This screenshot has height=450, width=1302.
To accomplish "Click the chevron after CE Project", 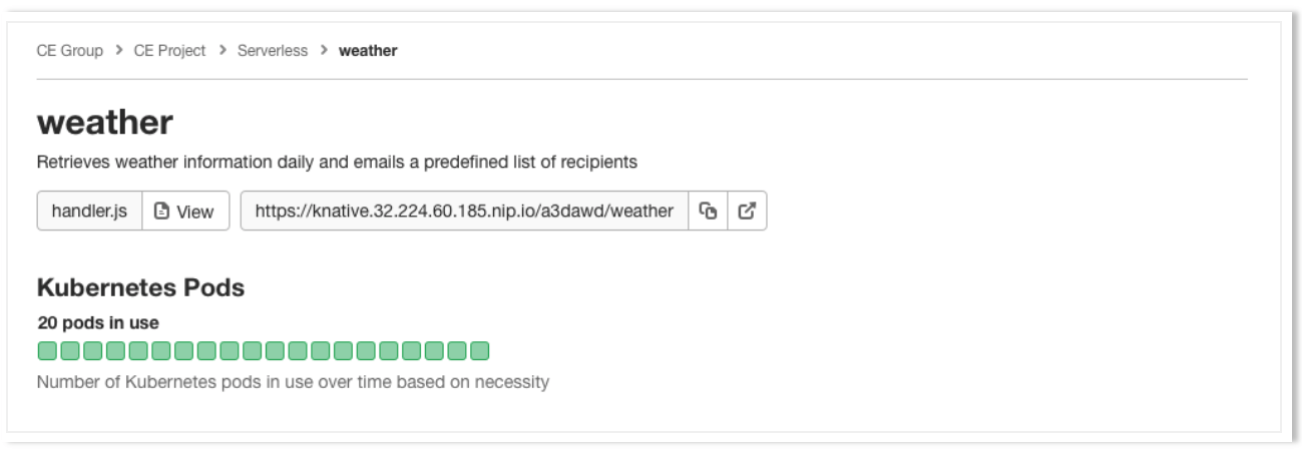I will pyautogui.click(x=222, y=50).
